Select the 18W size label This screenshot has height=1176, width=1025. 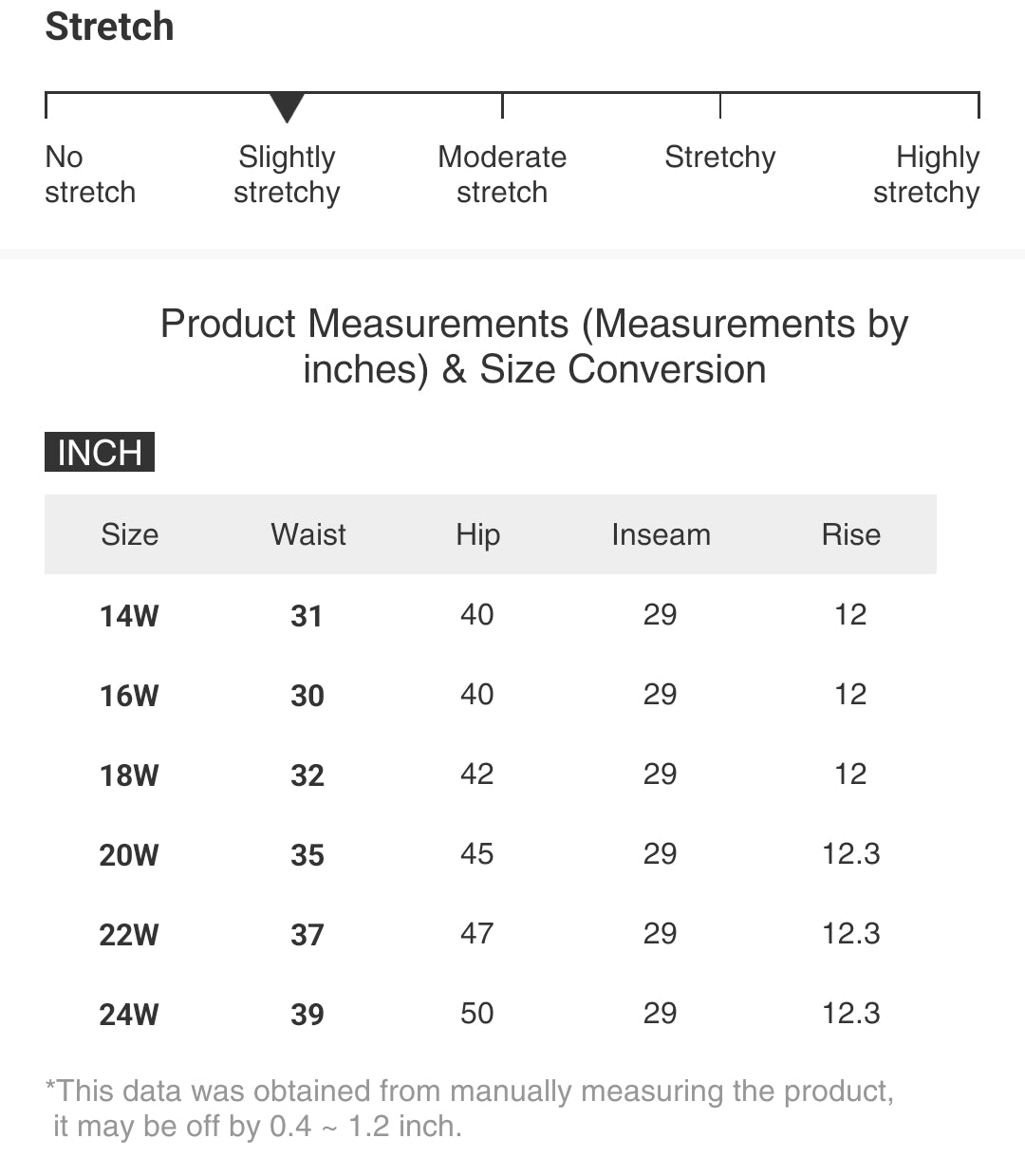pos(129,775)
